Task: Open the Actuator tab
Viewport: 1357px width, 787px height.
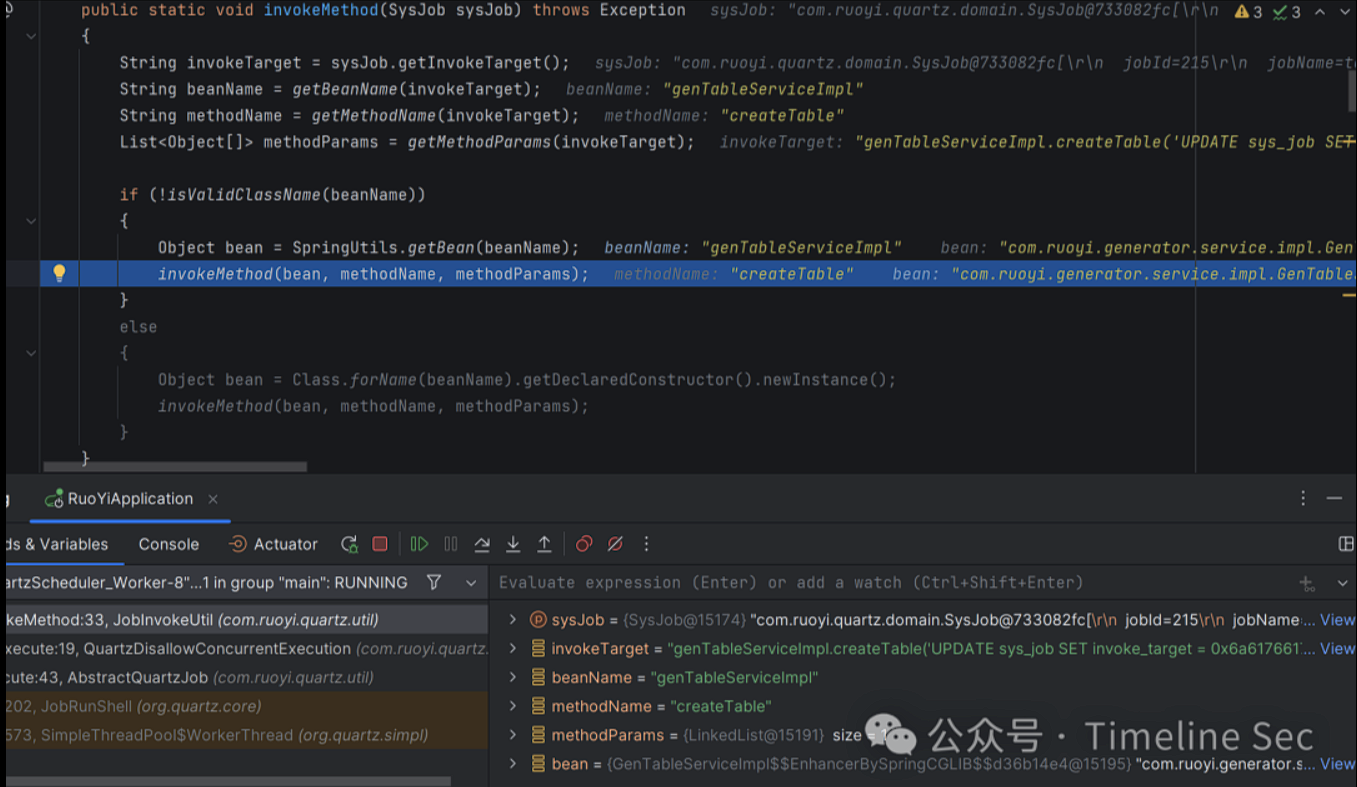Action: [x=273, y=544]
